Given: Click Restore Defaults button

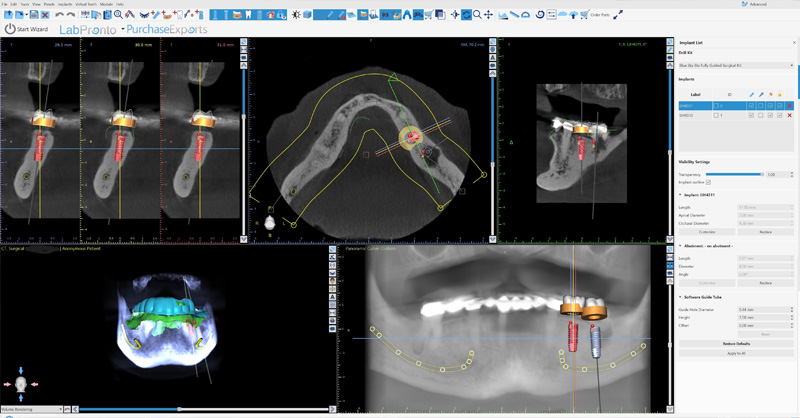Looking at the screenshot, I should point(736,344).
